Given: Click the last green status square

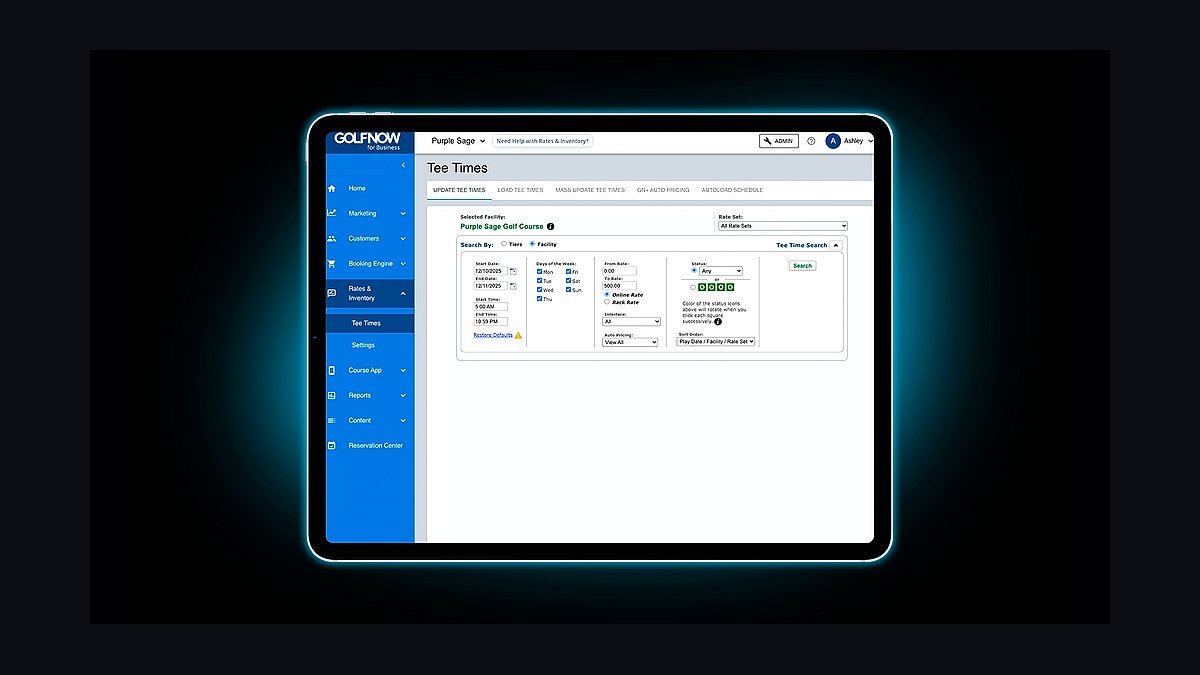Looking at the screenshot, I should [x=730, y=287].
